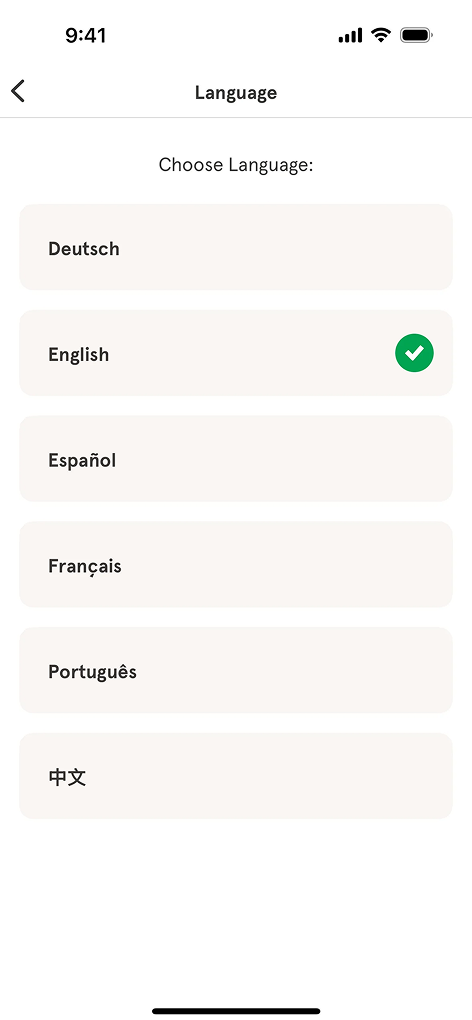Tap the Wi-Fi icon in status bar
This screenshot has height=1020, width=472.
pos(380,35)
